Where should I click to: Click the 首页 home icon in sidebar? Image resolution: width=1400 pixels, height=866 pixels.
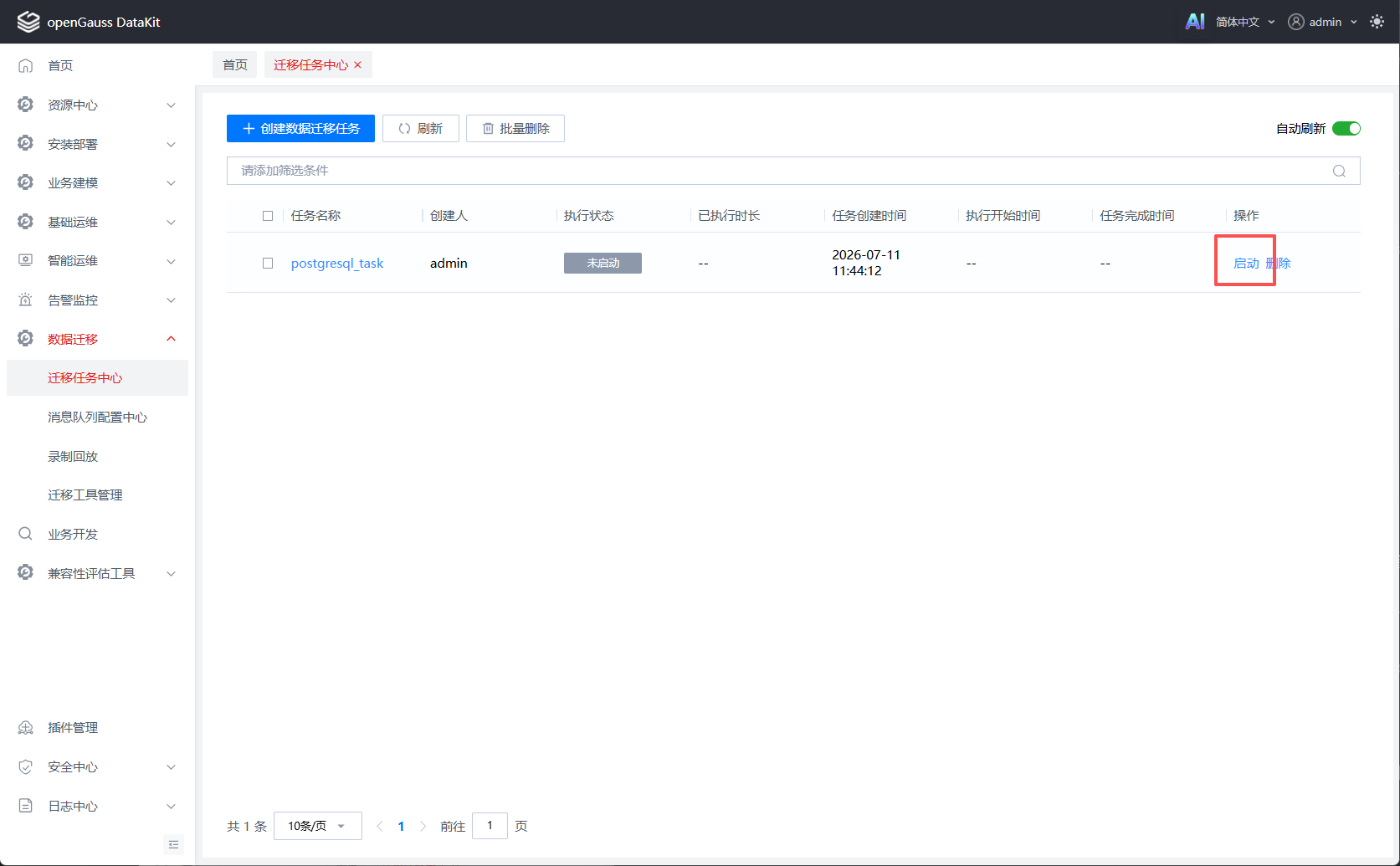click(26, 65)
